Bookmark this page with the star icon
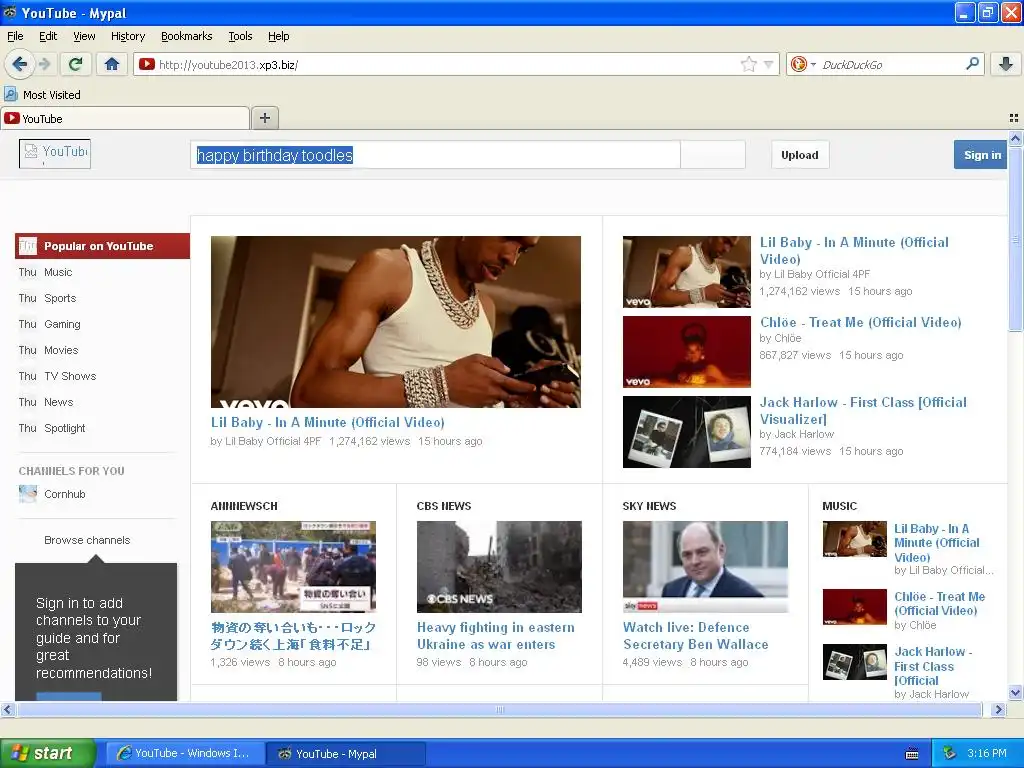This screenshot has width=1024, height=768. click(748, 64)
